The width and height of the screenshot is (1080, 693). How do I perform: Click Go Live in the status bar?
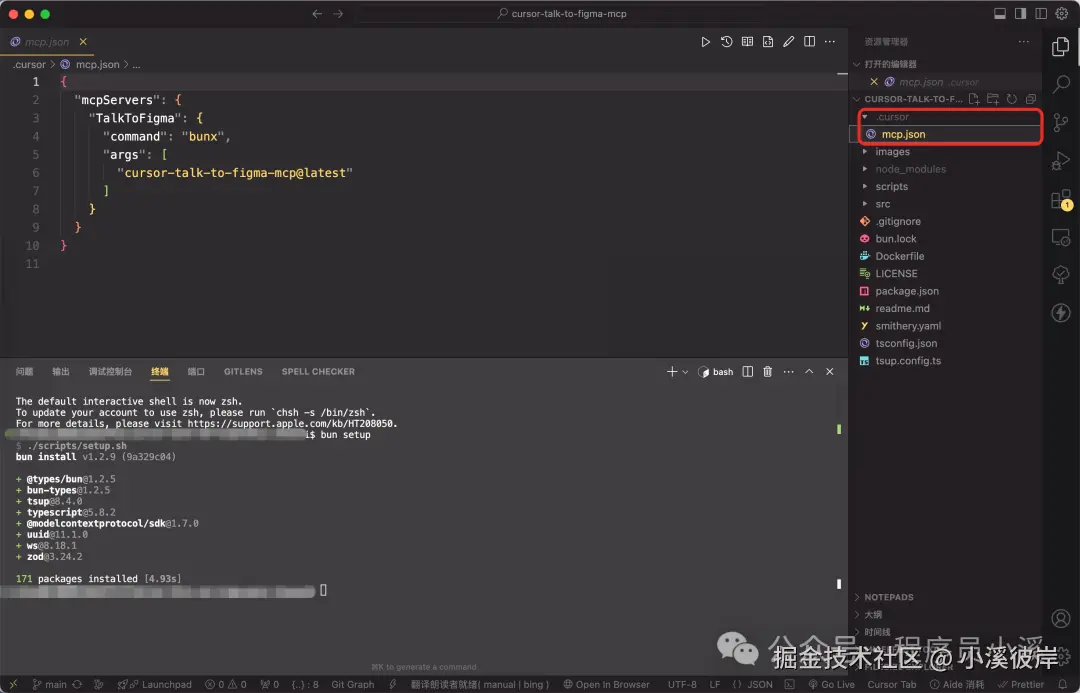click(x=831, y=685)
